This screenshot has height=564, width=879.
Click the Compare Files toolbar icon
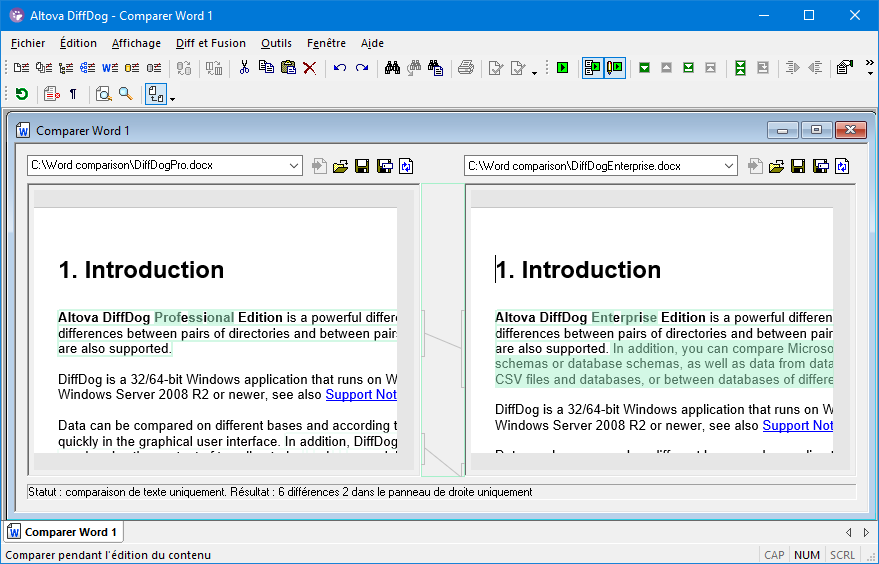point(21,68)
